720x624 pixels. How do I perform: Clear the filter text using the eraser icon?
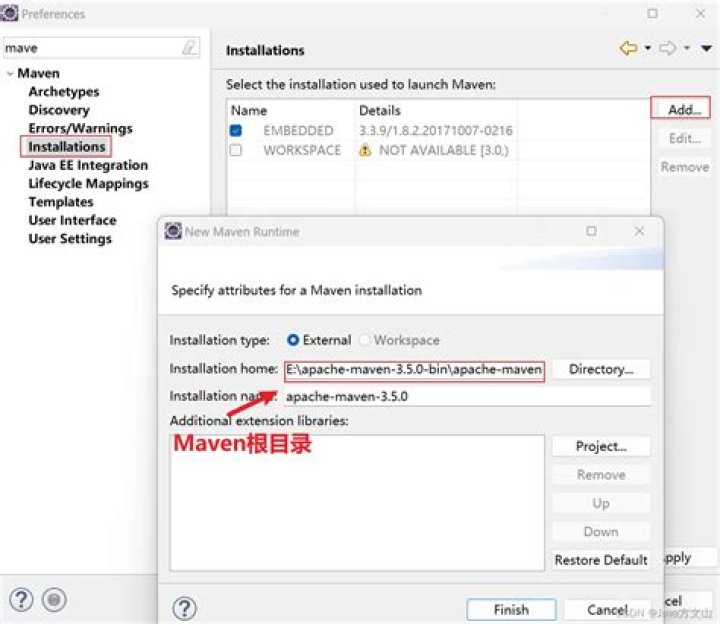[189, 48]
